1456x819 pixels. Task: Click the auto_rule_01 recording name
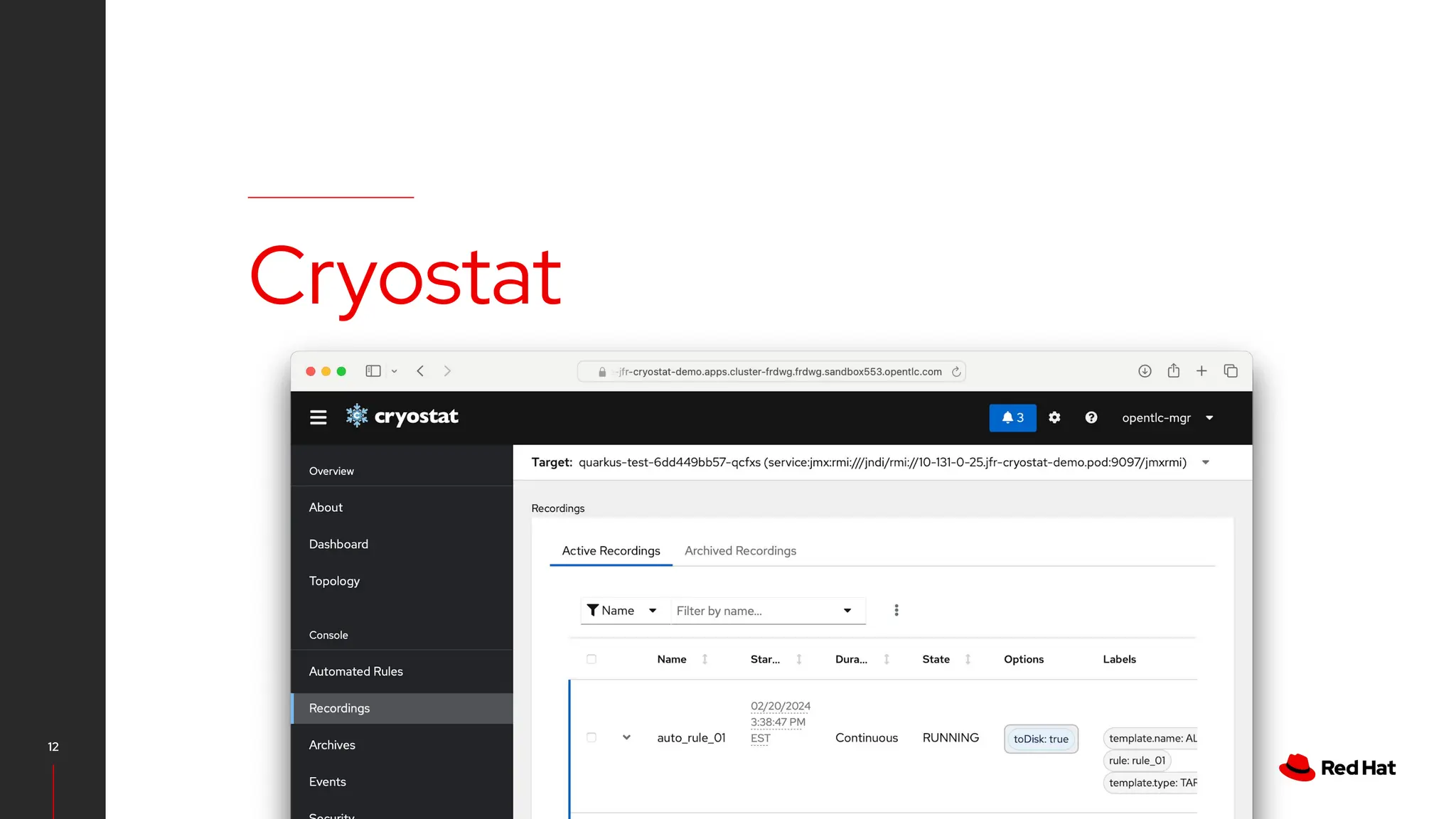(691, 738)
